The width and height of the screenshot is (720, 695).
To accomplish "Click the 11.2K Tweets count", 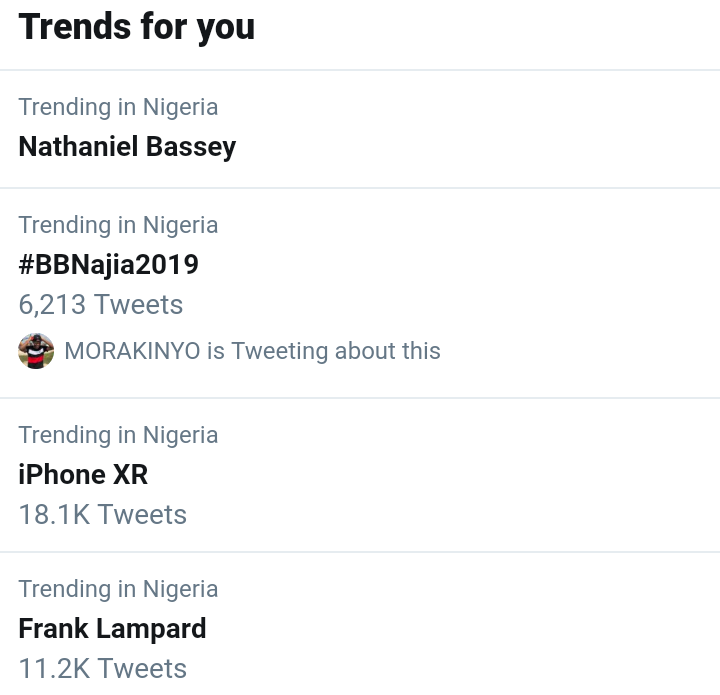I will click(x=102, y=668).
